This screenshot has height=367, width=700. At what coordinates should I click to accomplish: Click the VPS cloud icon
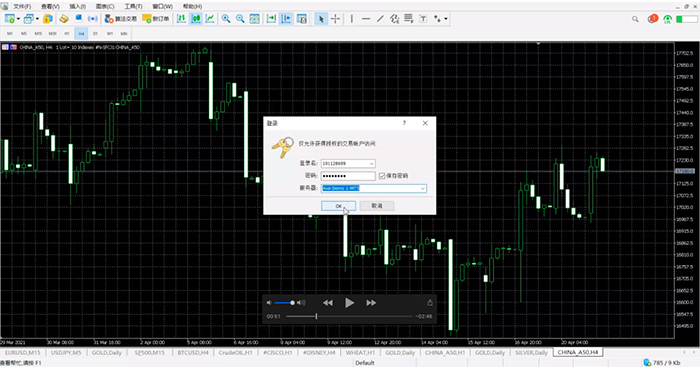pos(79,19)
